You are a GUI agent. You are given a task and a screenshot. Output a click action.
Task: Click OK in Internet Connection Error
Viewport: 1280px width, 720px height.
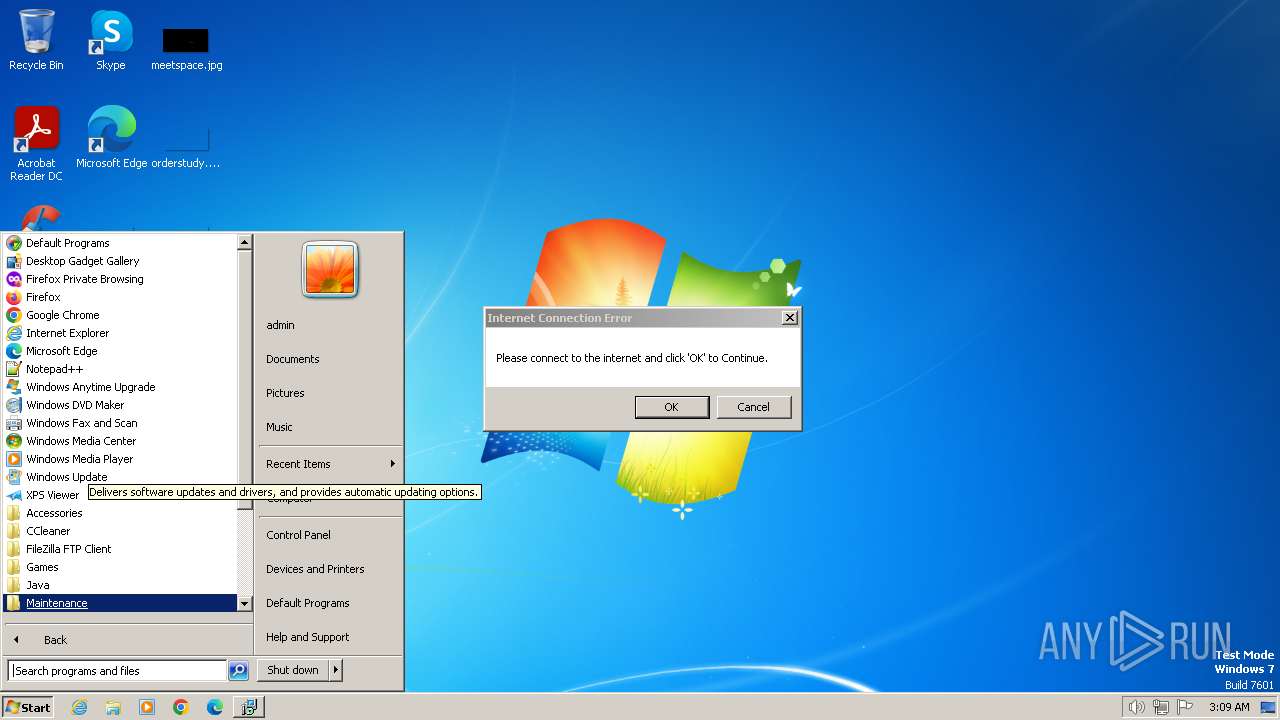pos(671,407)
